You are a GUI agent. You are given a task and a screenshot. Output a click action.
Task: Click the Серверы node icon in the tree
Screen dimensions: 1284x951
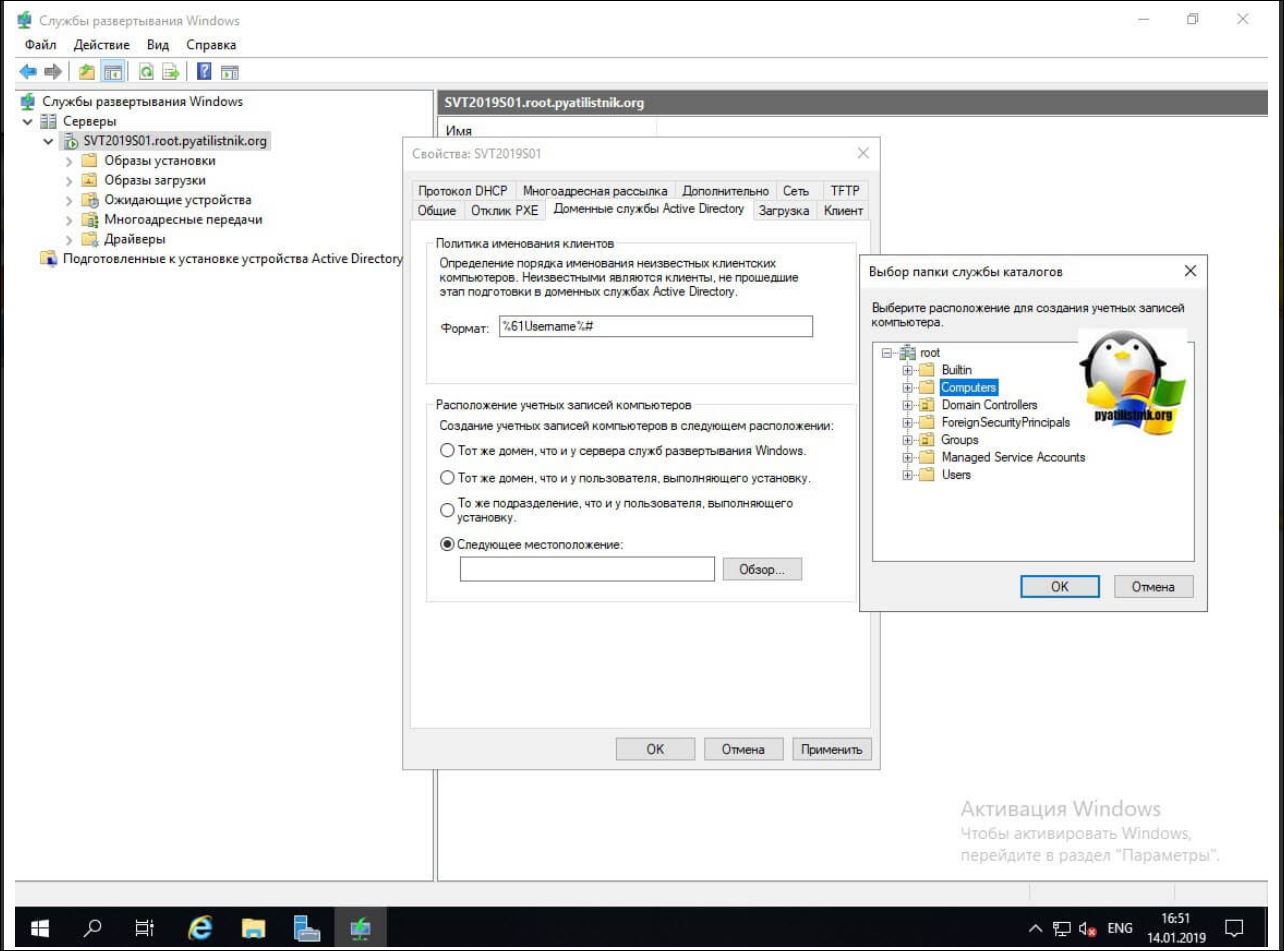(48, 121)
